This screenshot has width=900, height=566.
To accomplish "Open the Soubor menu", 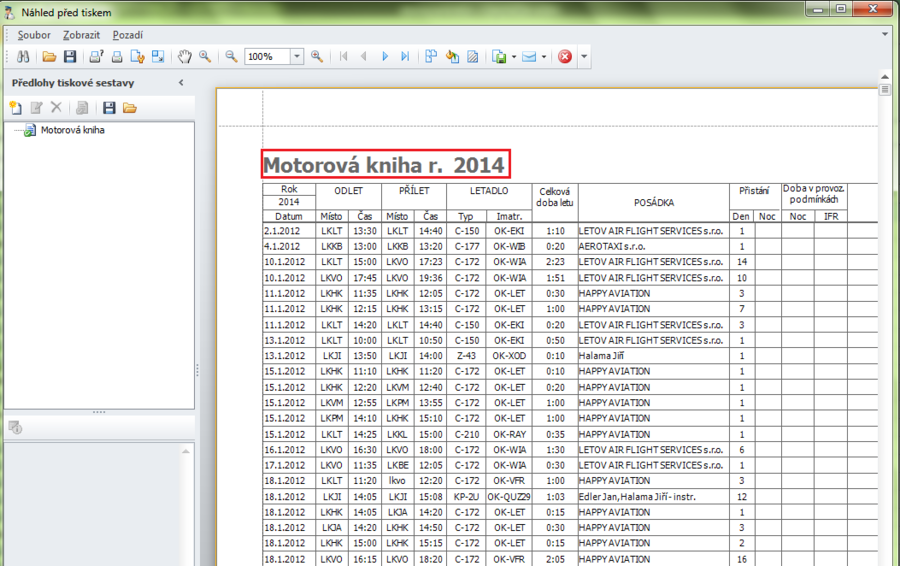I will [x=34, y=35].
